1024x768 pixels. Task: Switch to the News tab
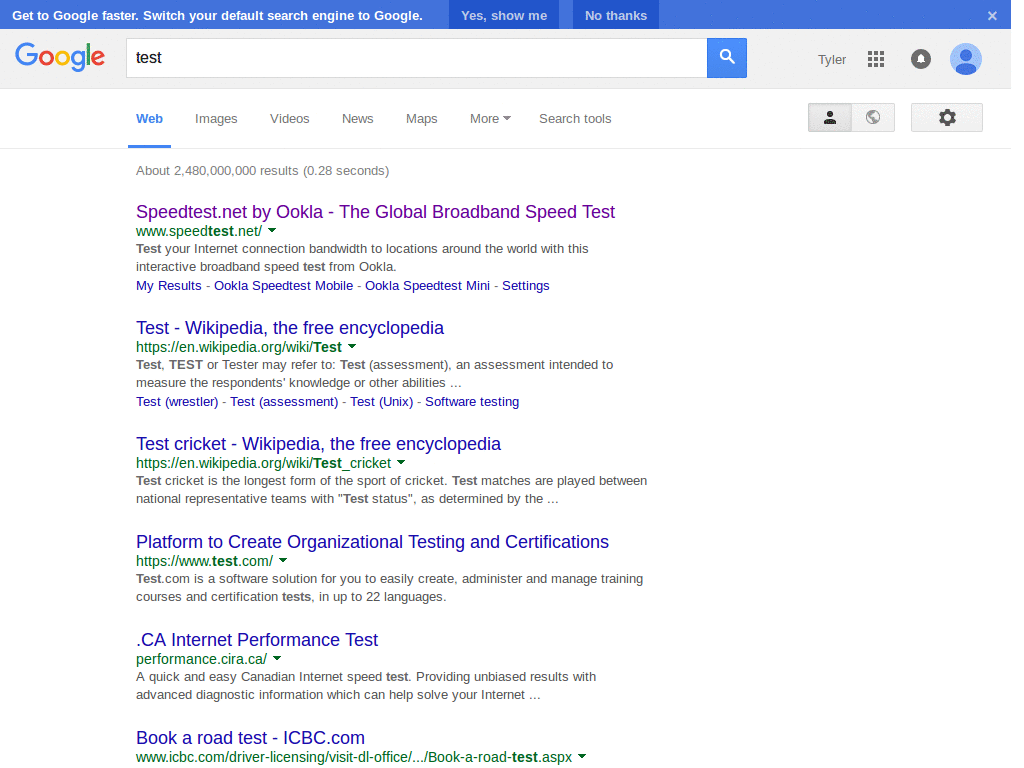pyautogui.click(x=357, y=119)
